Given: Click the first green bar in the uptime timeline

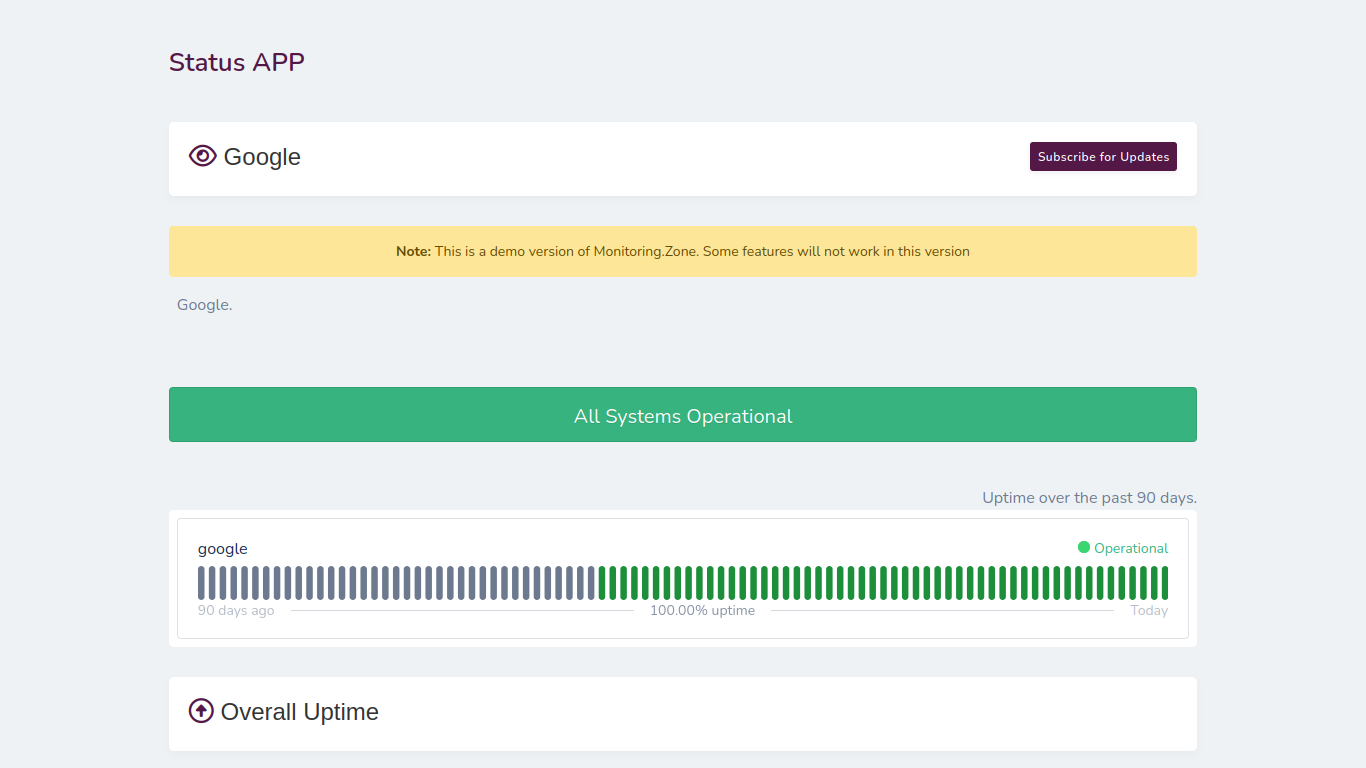Looking at the screenshot, I should 602,583.
